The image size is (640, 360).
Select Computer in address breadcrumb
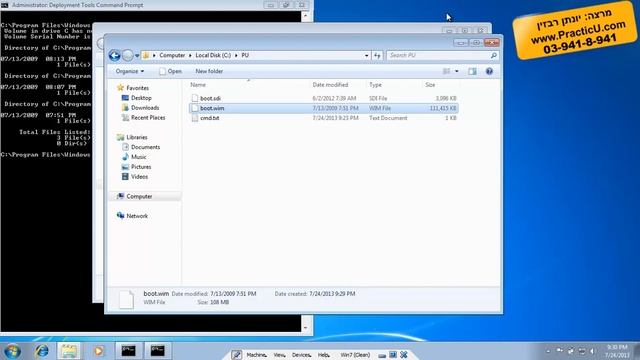pyautogui.click(x=172, y=55)
